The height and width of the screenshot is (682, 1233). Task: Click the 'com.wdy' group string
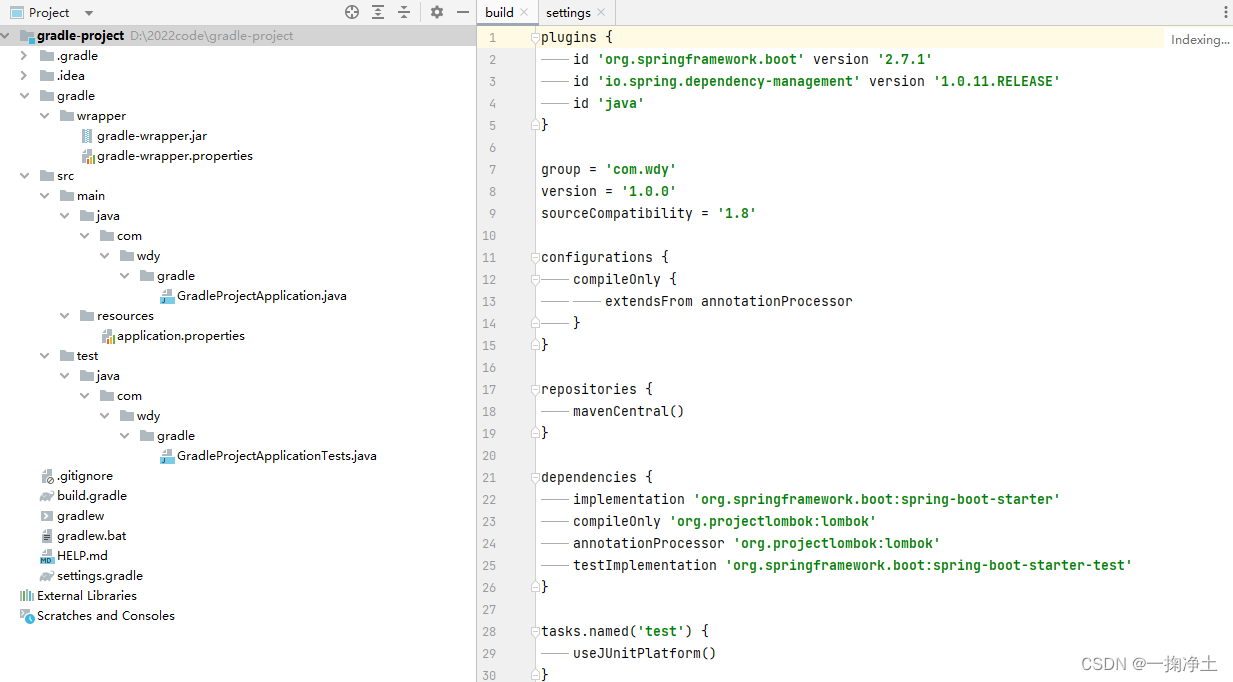click(641, 169)
